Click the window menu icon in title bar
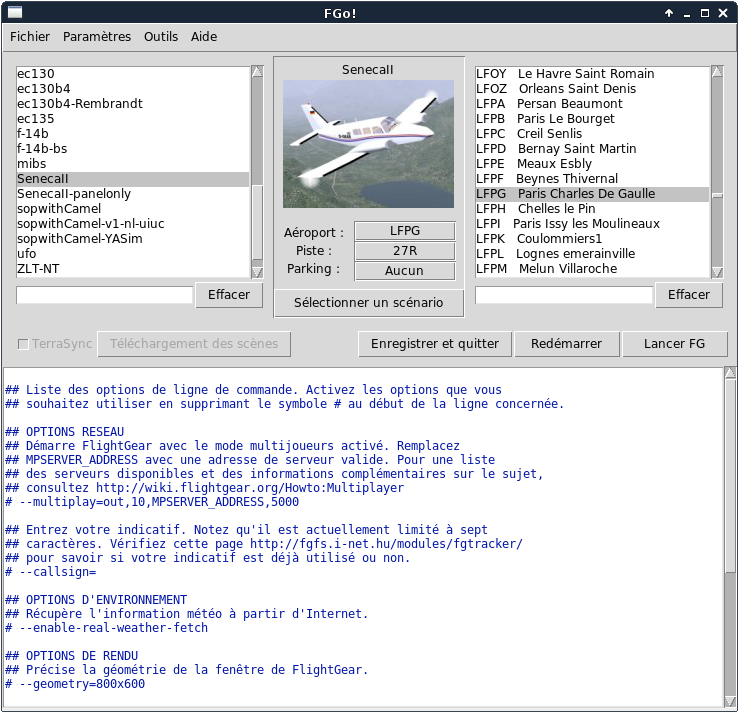Image resolution: width=739 pixels, height=713 pixels. coord(15,13)
